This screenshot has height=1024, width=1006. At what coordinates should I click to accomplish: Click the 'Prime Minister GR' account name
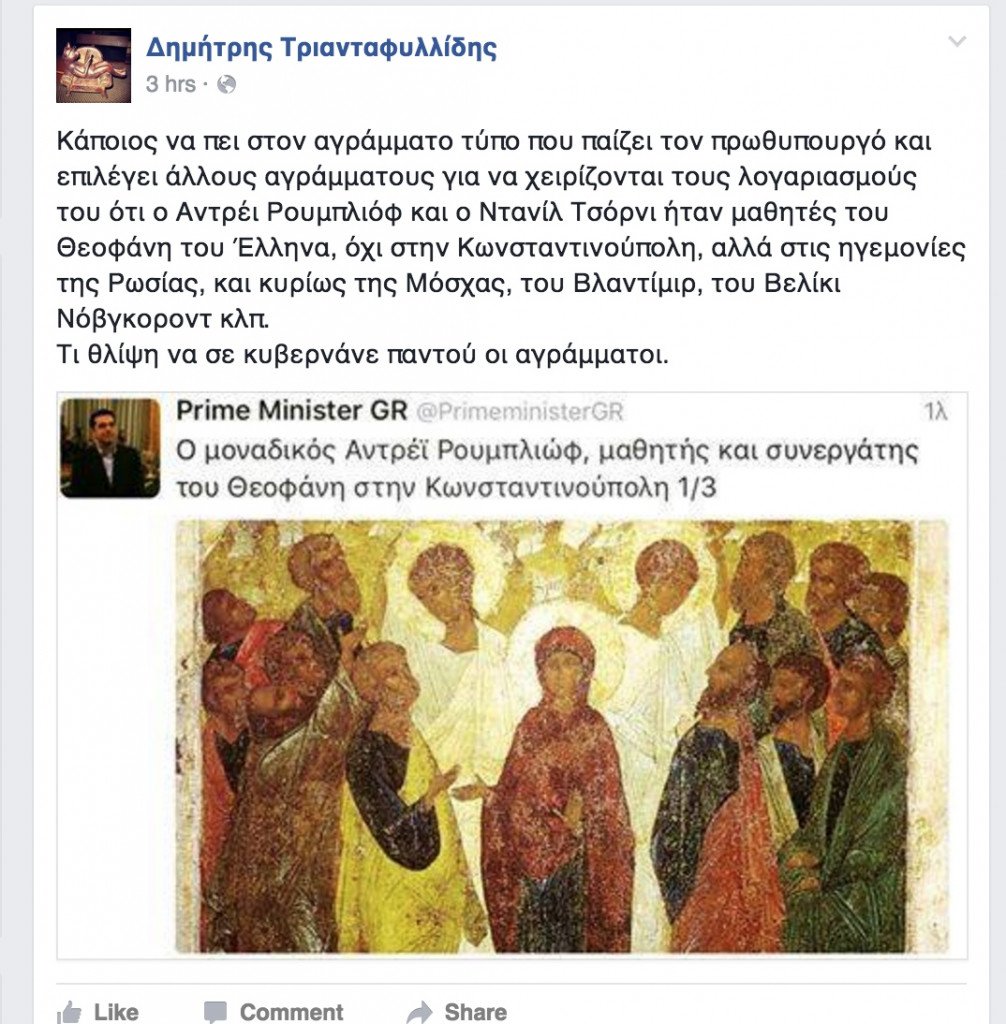tap(292, 411)
